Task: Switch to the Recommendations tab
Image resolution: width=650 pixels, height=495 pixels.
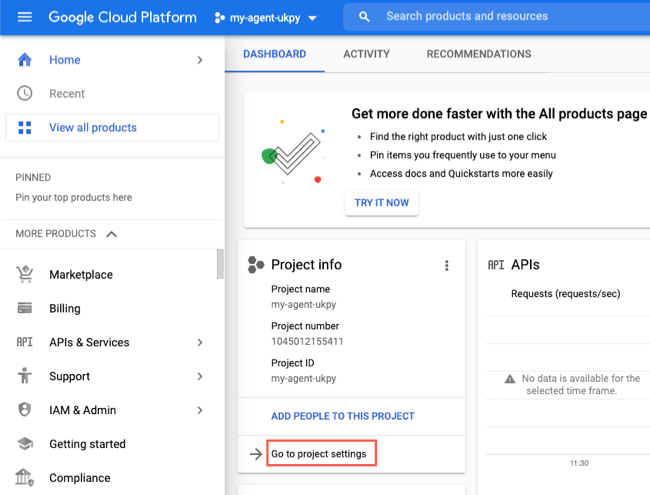Action: (x=479, y=54)
